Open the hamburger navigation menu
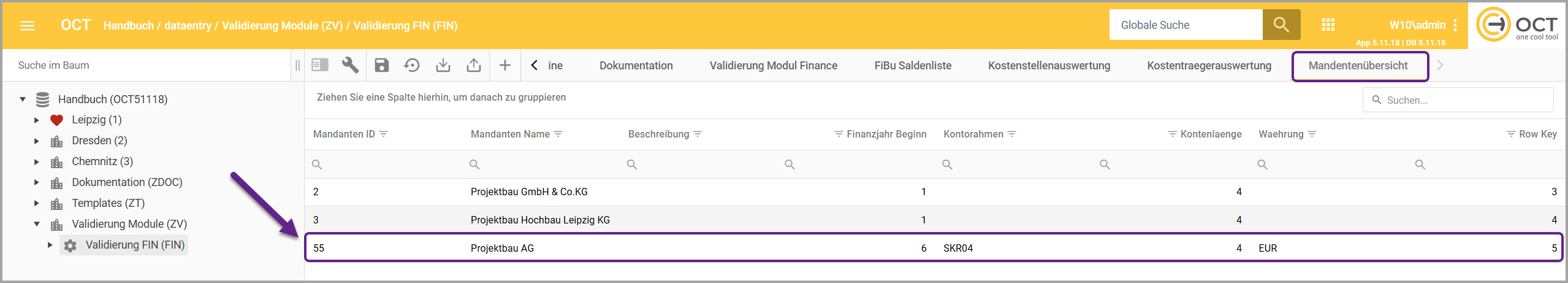 click(x=28, y=26)
